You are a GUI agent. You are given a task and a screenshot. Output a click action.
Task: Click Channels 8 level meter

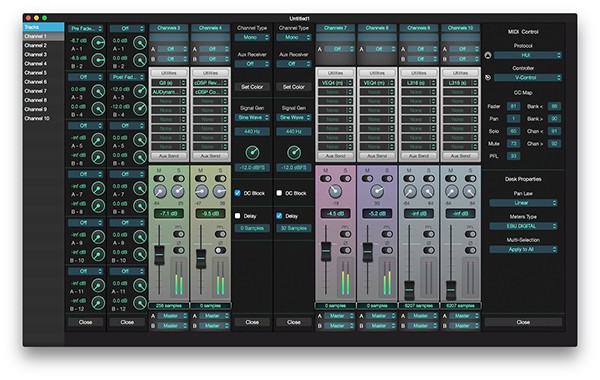(x=387, y=277)
